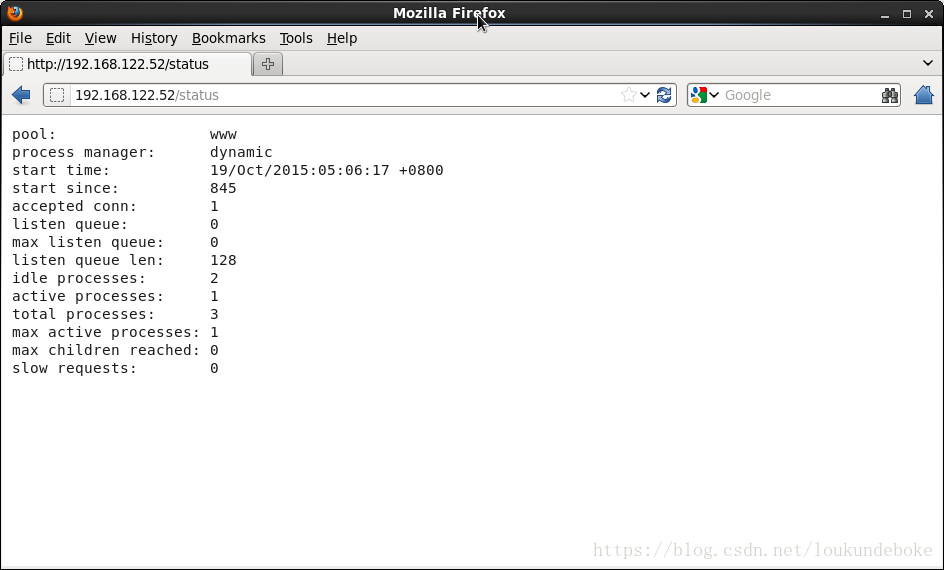Viewport: 944px width, 570px height.
Task: Click the 'slow requests:' label
Action: (75, 368)
